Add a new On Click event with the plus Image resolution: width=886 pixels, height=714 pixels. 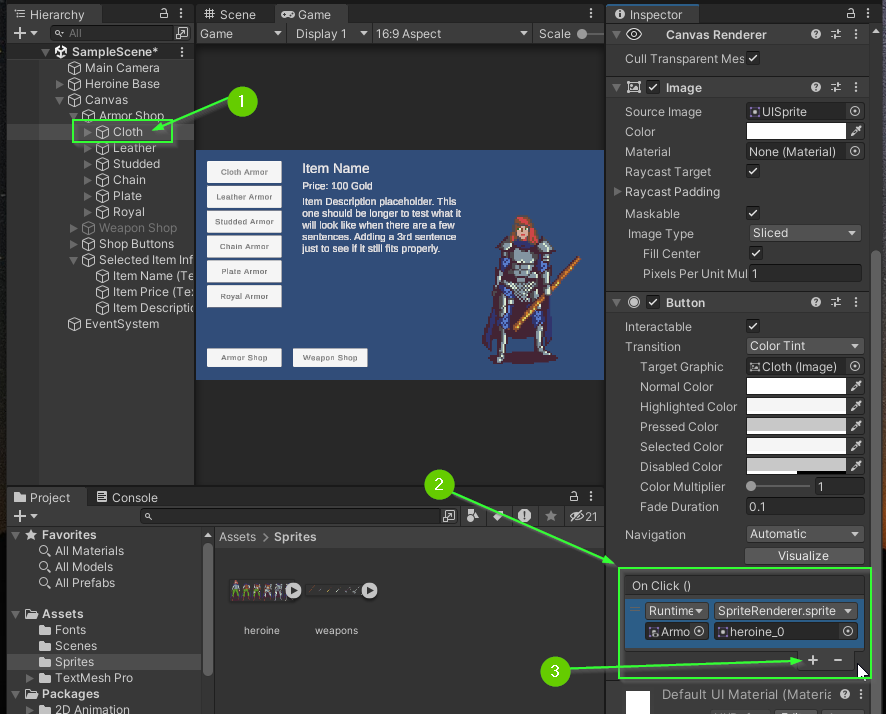pyautogui.click(x=812, y=660)
